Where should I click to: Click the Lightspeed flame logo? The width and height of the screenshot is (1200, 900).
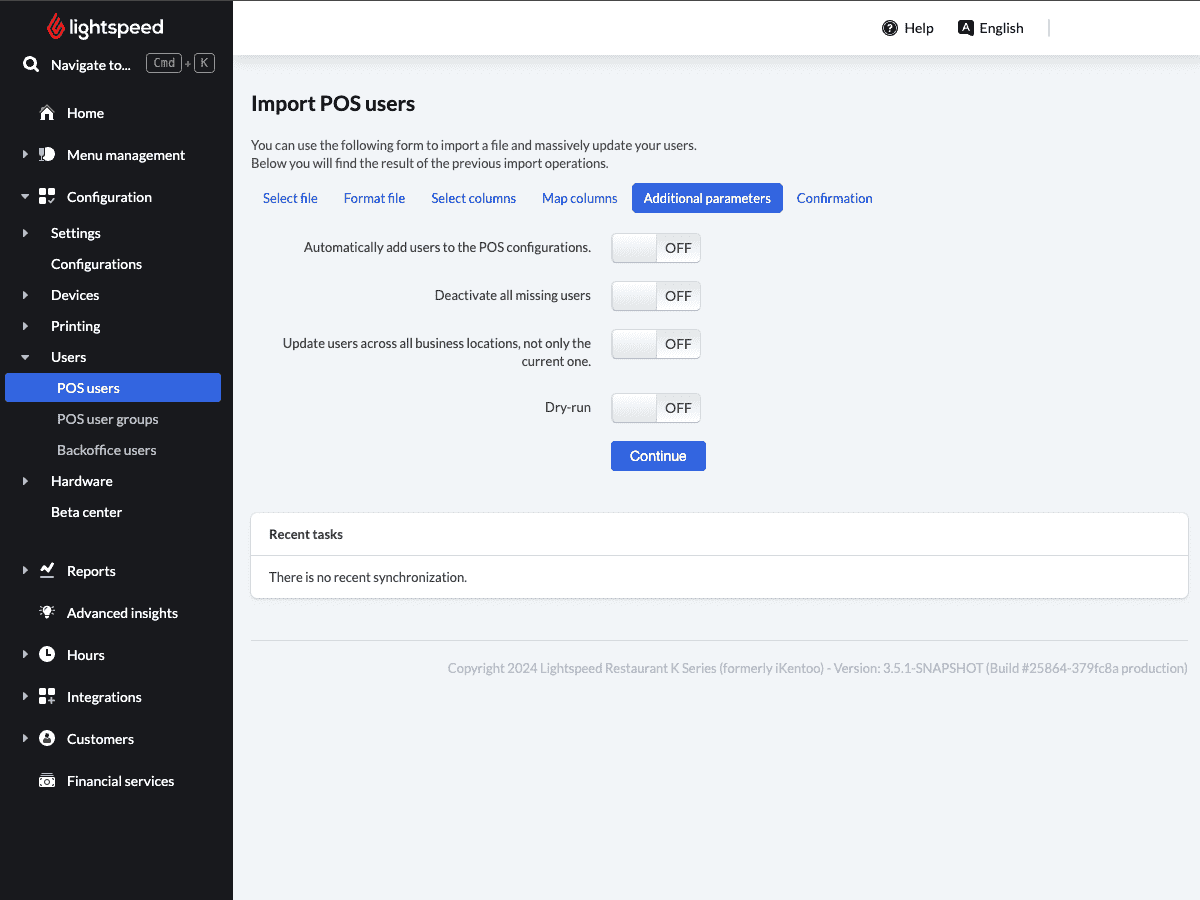pos(56,27)
